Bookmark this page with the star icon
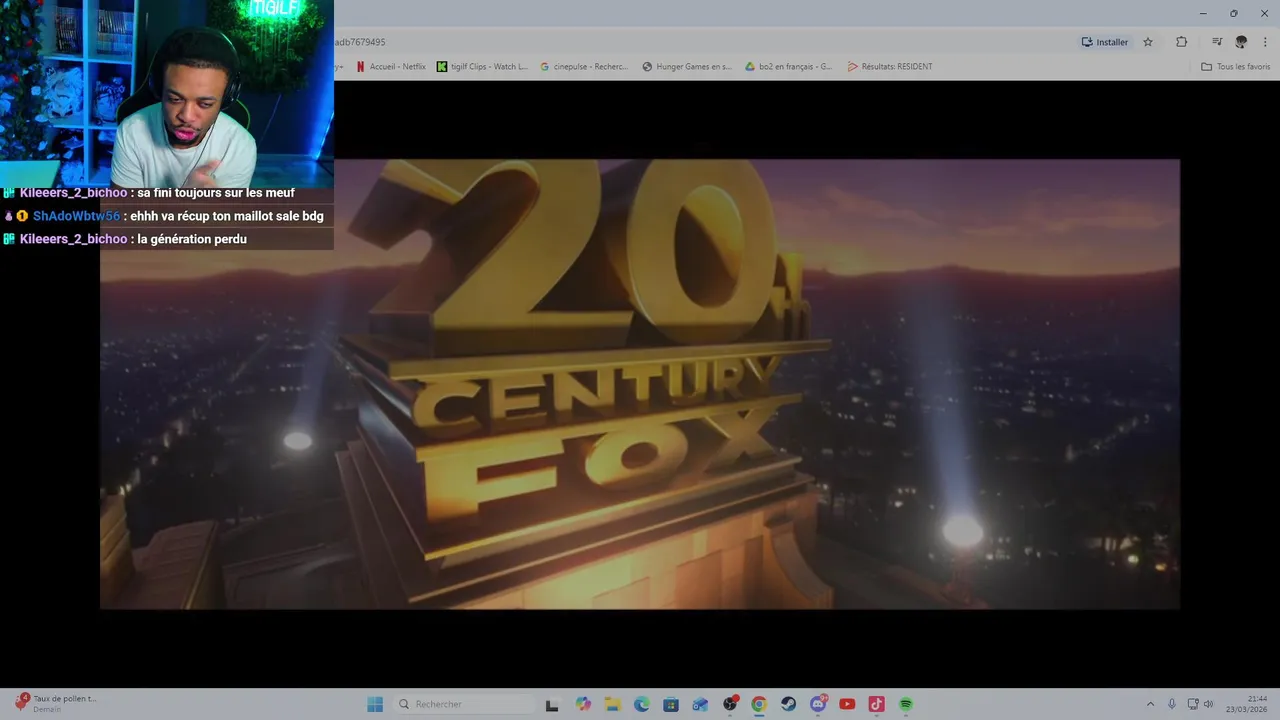This screenshot has height=720, width=1280. pyautogui.click(x=1148, y=42)
